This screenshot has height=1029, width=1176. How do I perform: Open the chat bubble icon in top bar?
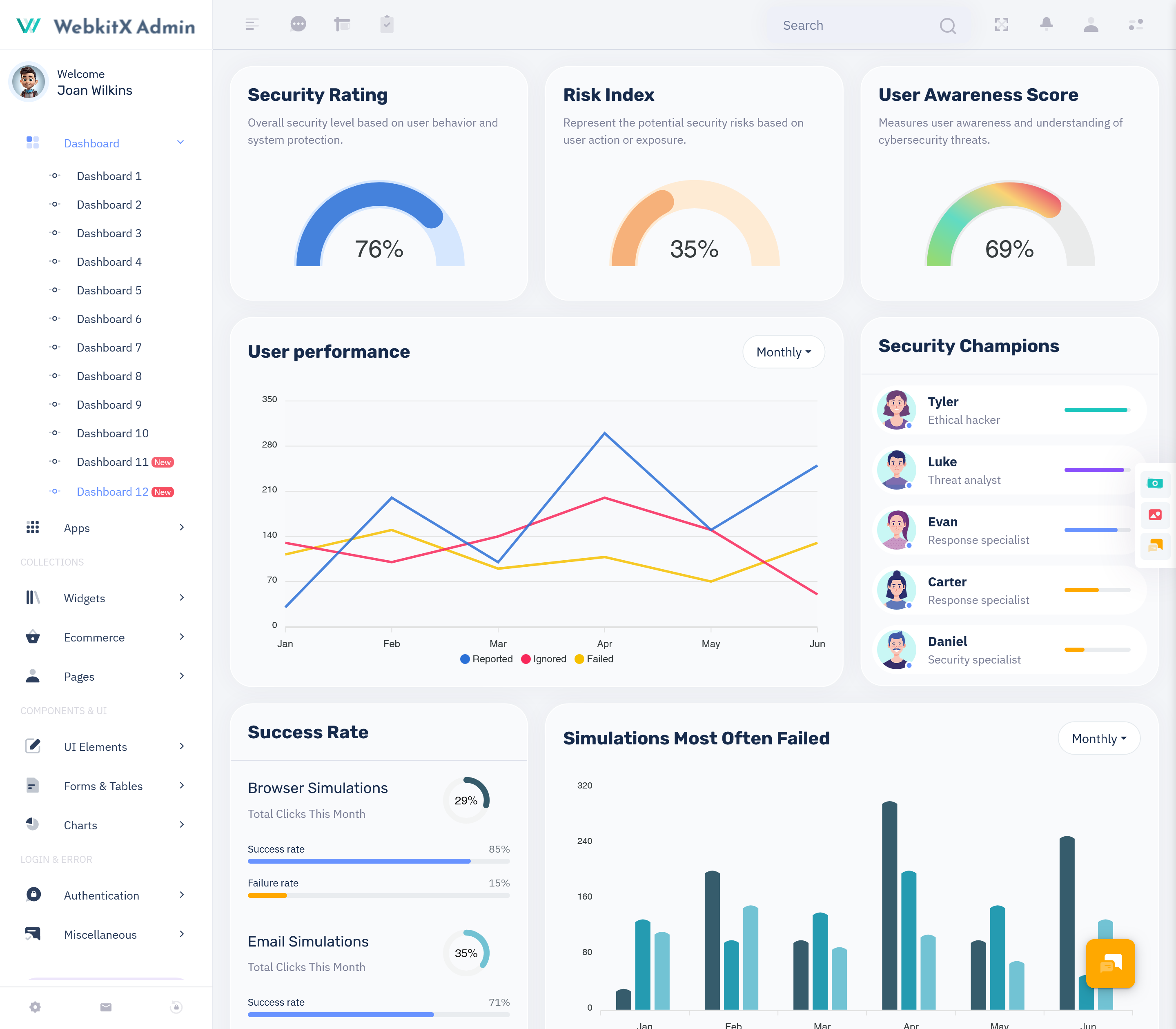click(298, 24)
